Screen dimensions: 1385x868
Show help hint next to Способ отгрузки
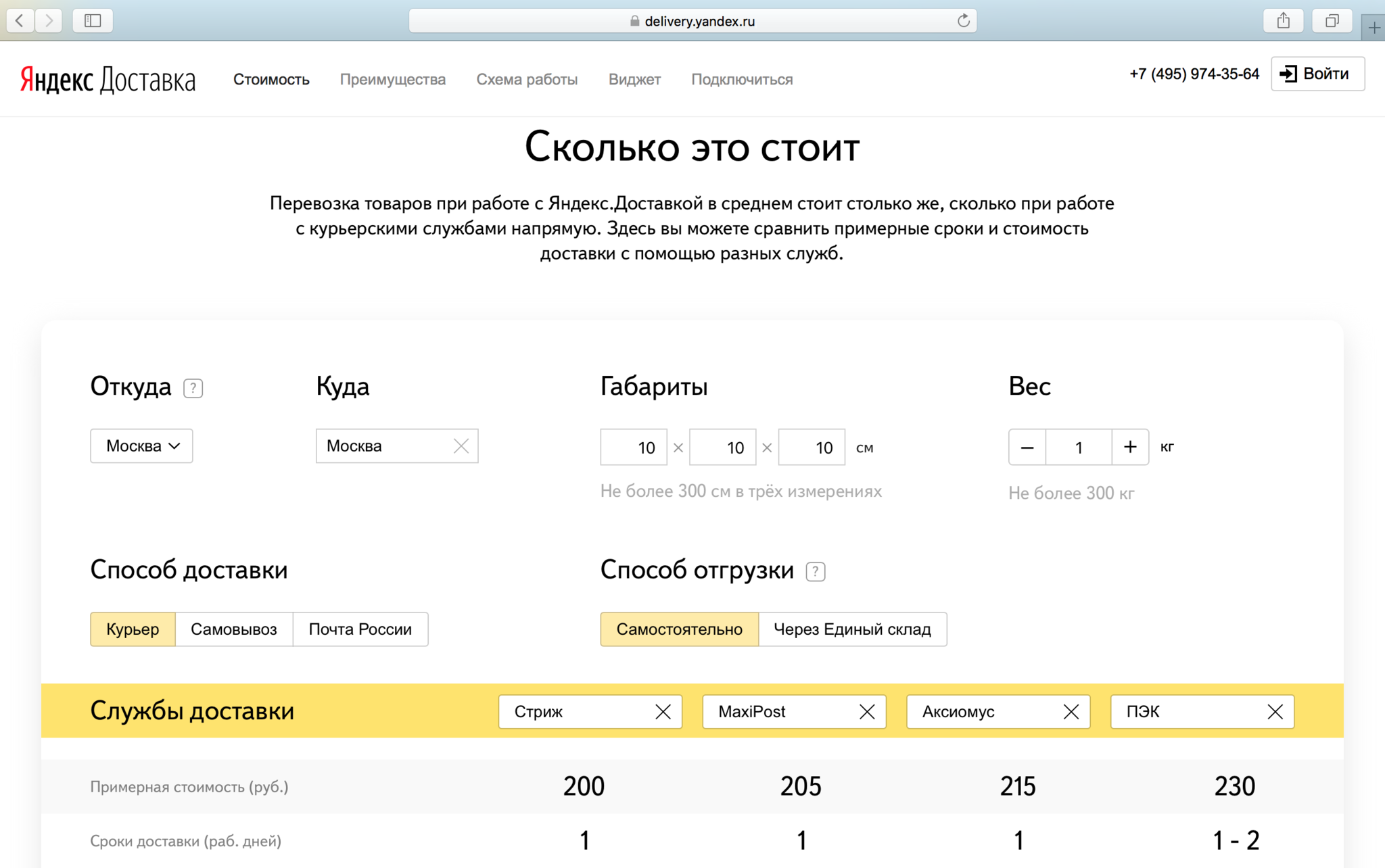(816, 571)
